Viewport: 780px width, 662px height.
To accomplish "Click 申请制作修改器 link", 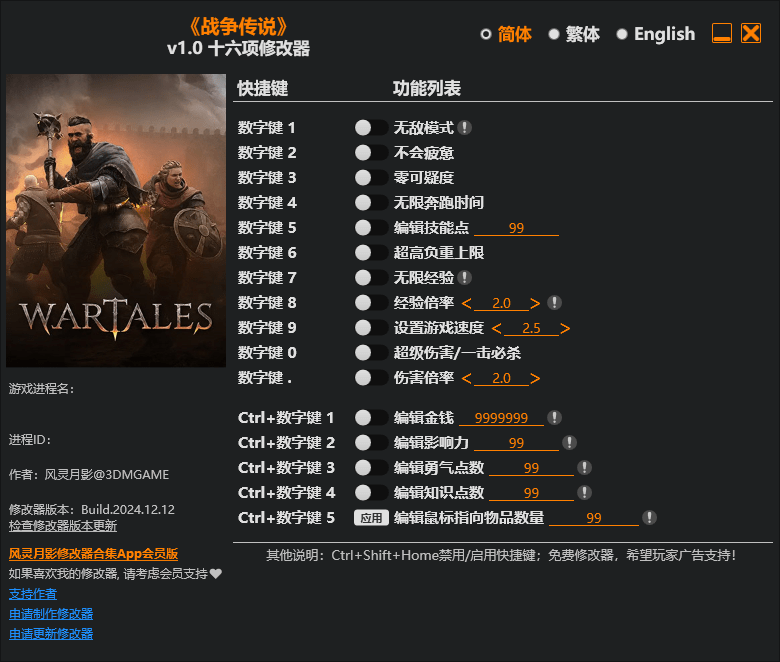I will click(x=51, y=614).
